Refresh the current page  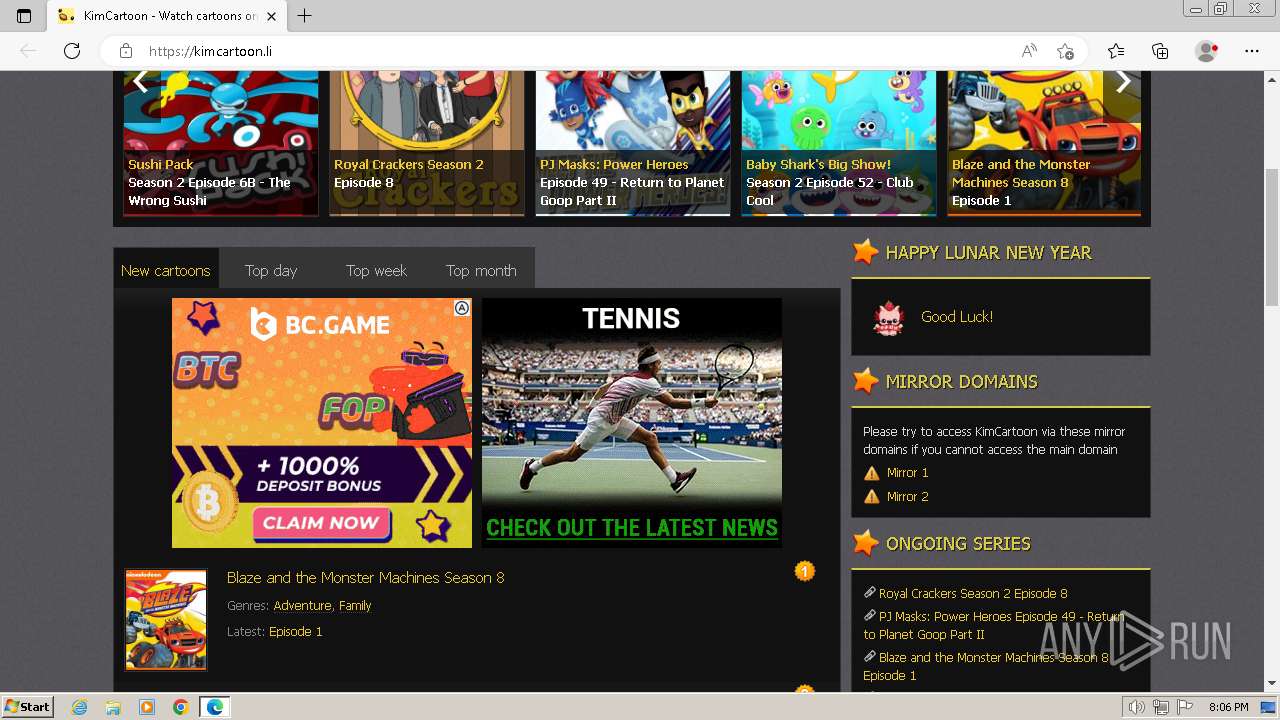click(x=72, y=51)
